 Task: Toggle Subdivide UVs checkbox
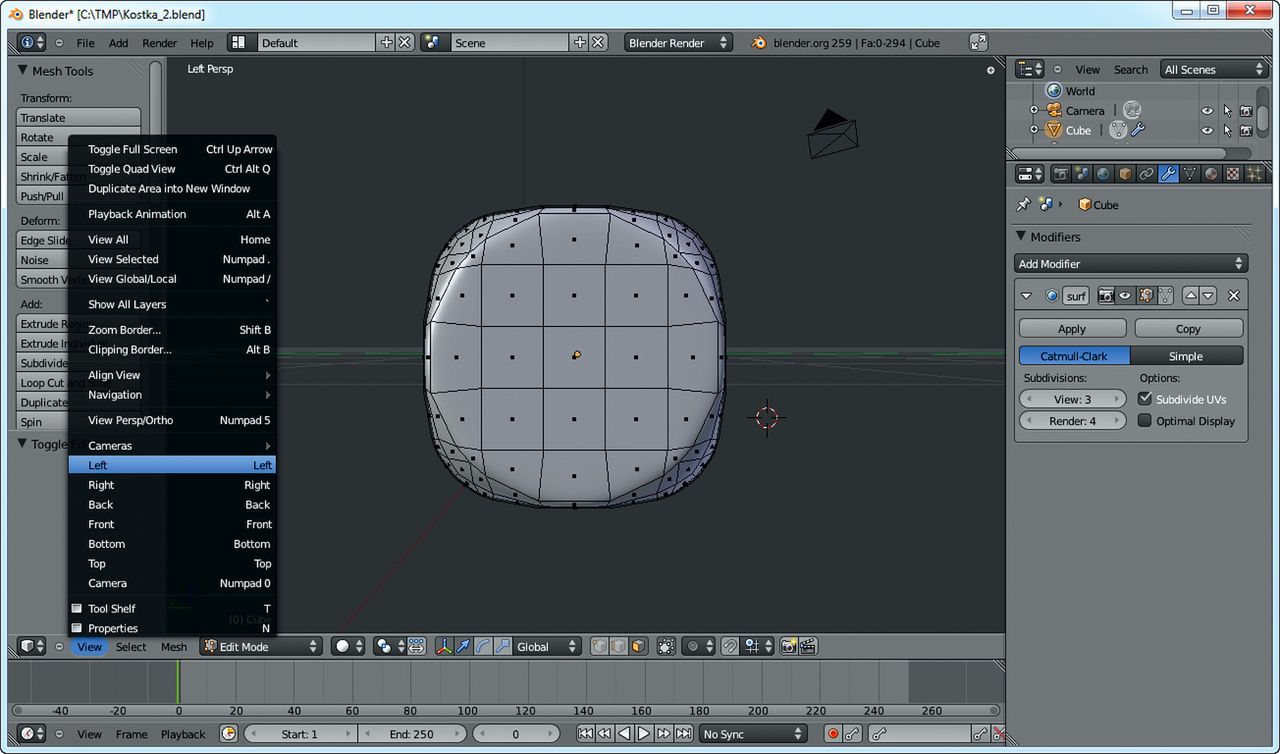click(x=1145, y=399)
